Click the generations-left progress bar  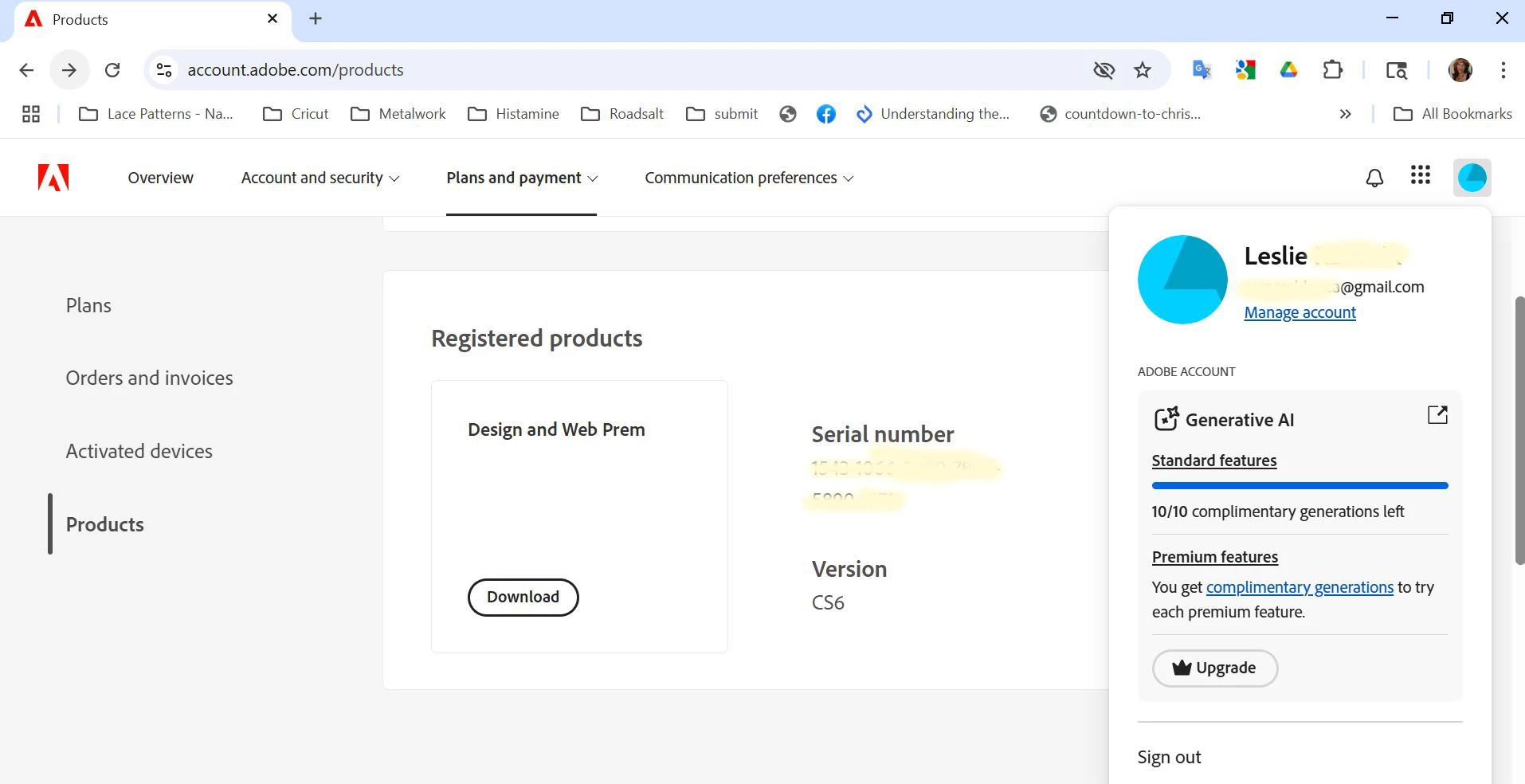1300,485
